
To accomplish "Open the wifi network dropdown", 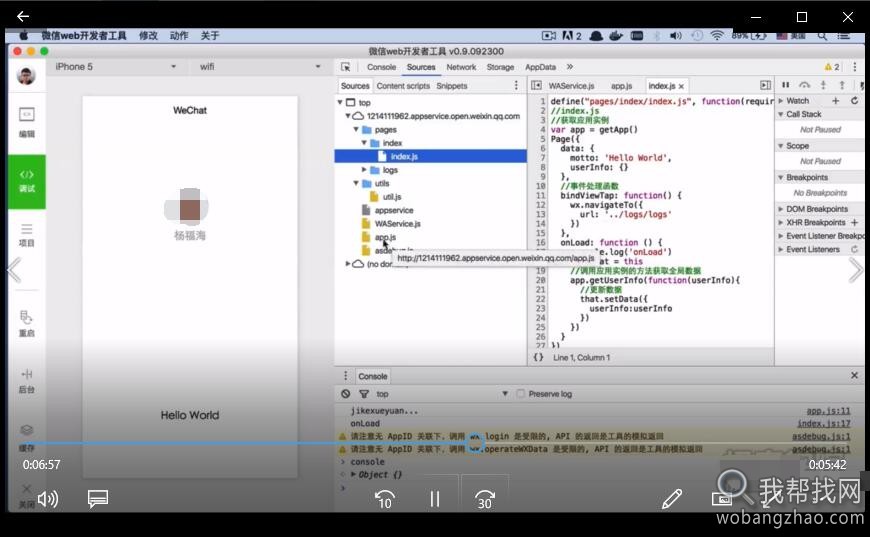I will click(x=260, y=67).
